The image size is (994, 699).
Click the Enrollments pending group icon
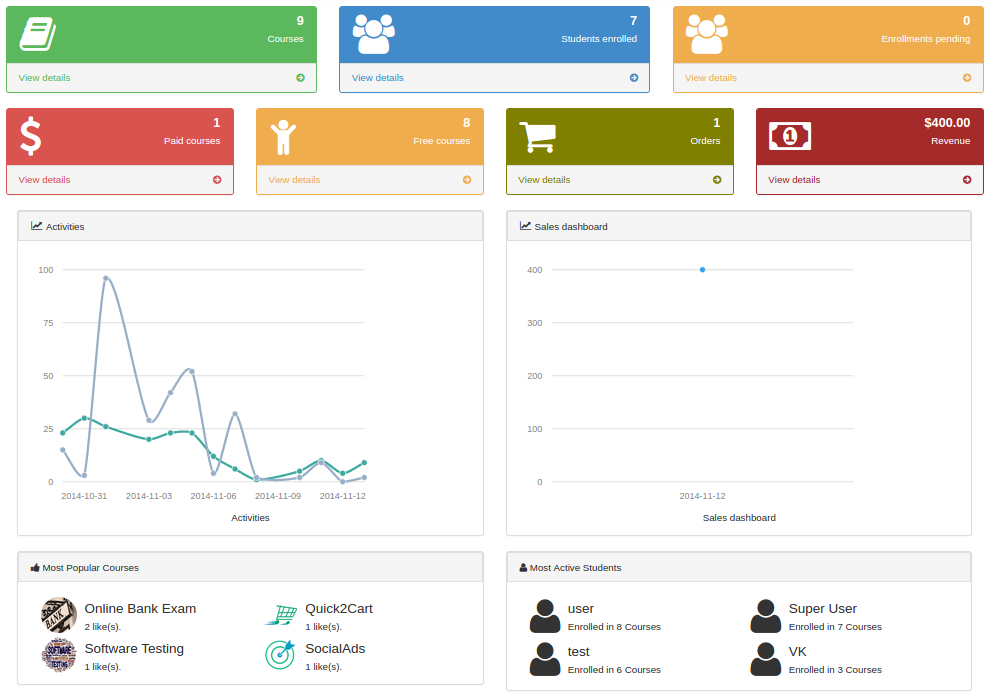pyautogui.click(x=706, y=34)
